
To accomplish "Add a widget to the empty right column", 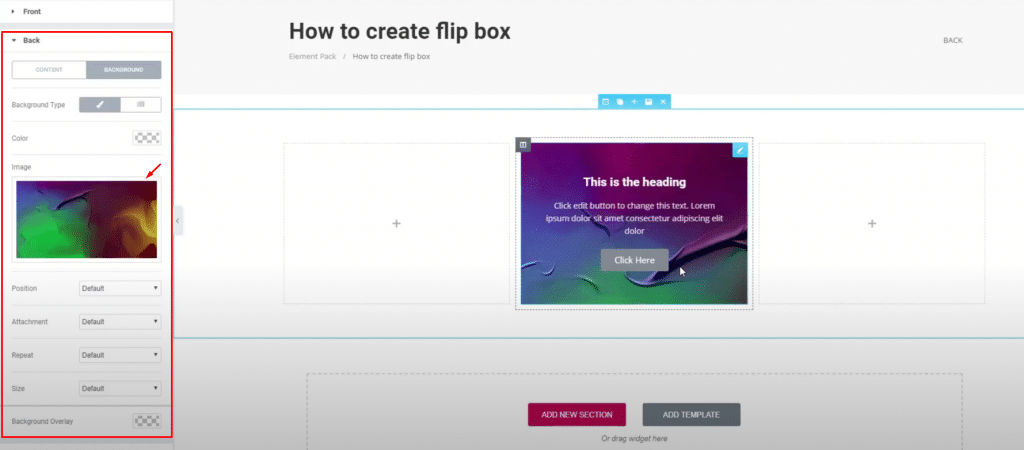I will pyautogui.click(x=872, y=224).
